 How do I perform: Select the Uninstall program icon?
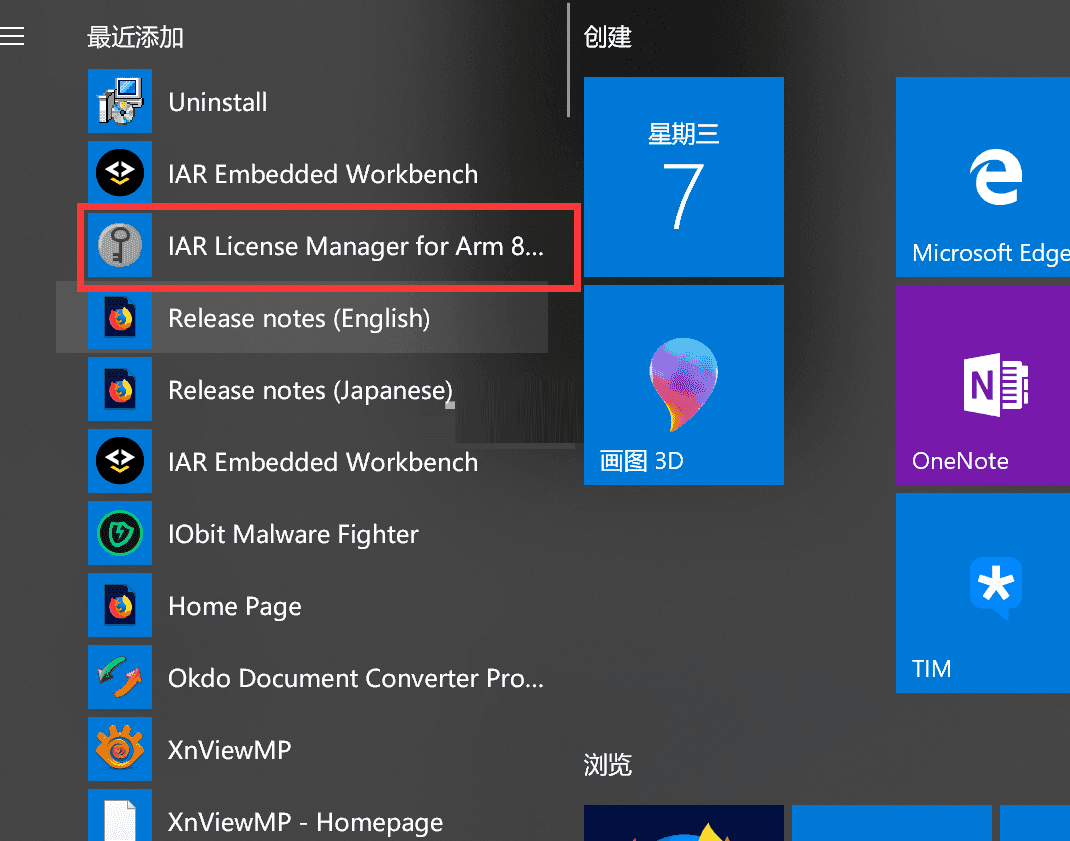(x=120, y=101)
